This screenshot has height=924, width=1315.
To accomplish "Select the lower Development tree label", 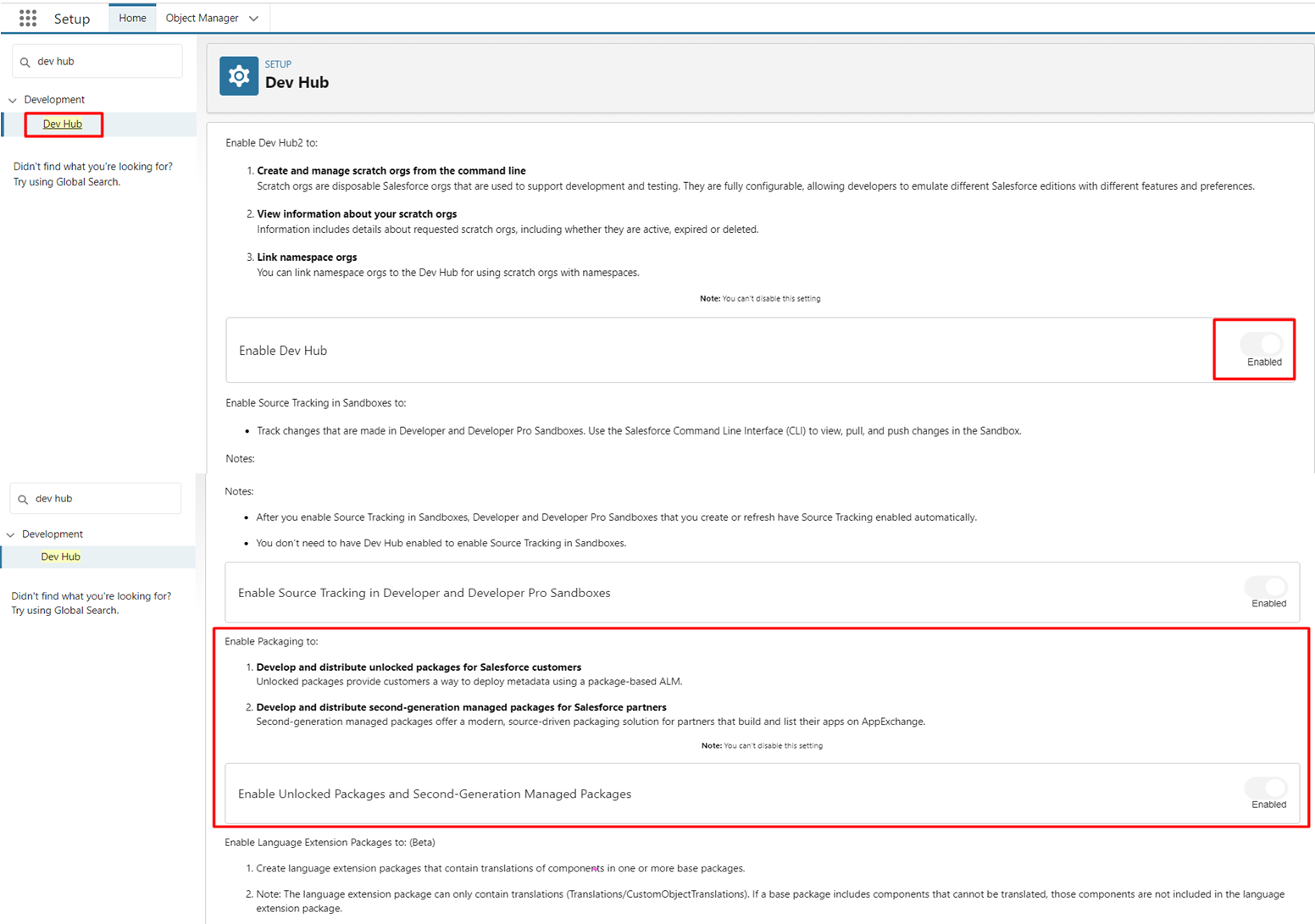I will pos(53,534).
